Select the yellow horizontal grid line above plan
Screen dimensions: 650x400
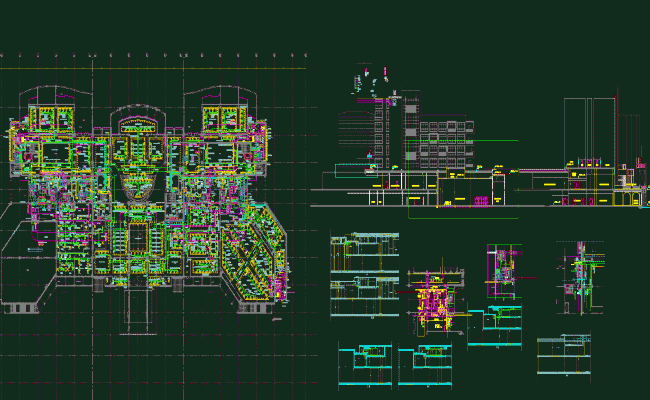(153, 68)
